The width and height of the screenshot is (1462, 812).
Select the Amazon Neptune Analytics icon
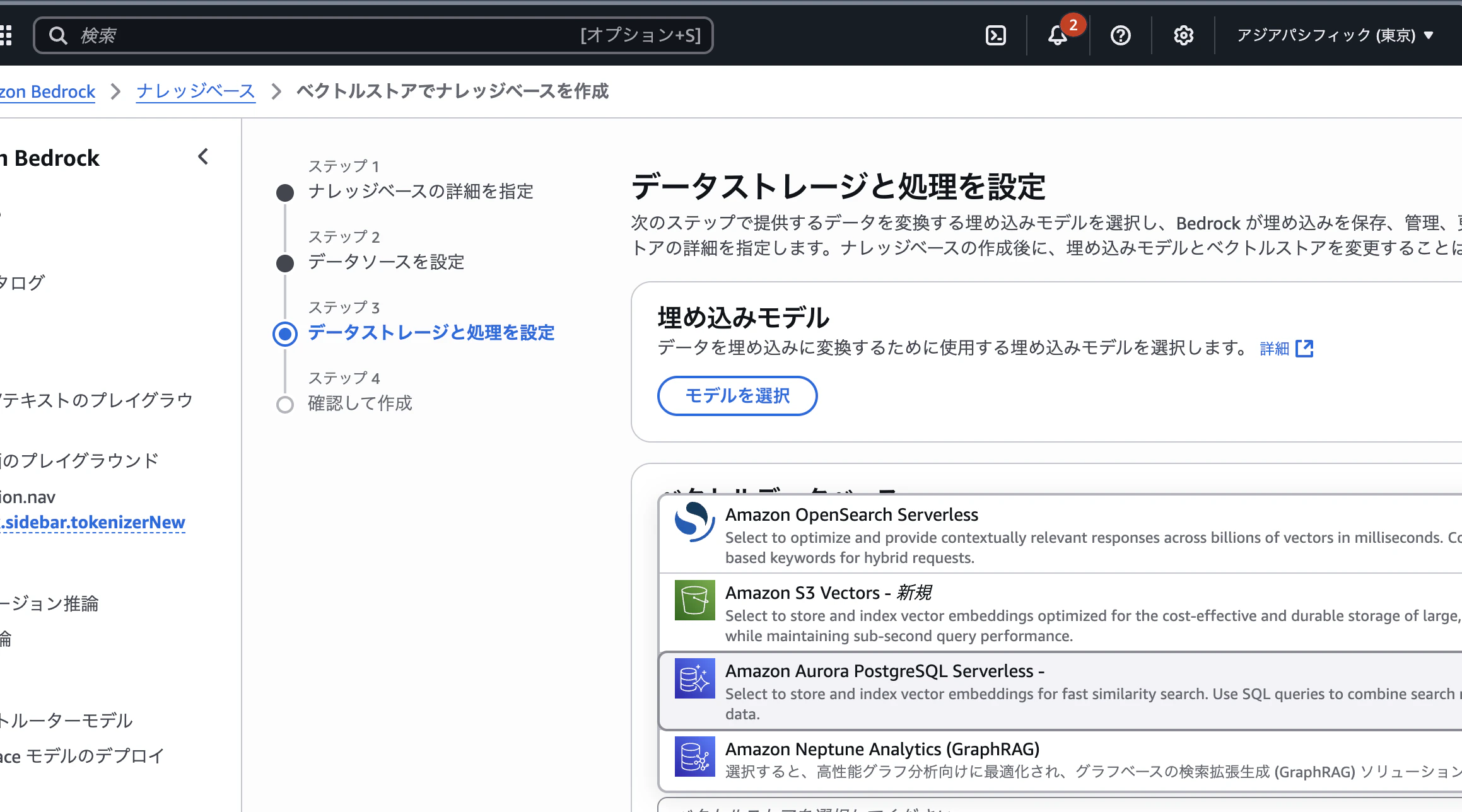pos(694,757)
